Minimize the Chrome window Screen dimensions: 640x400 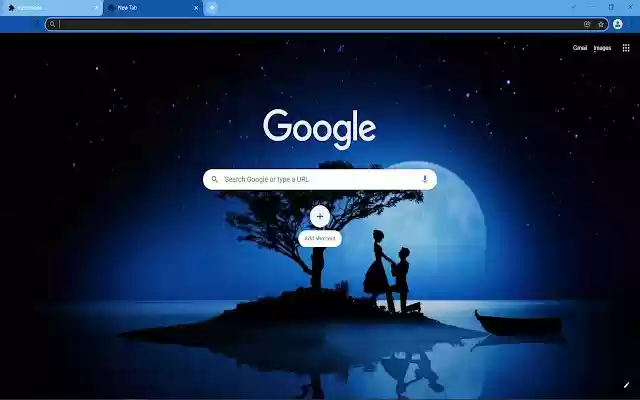592,7
